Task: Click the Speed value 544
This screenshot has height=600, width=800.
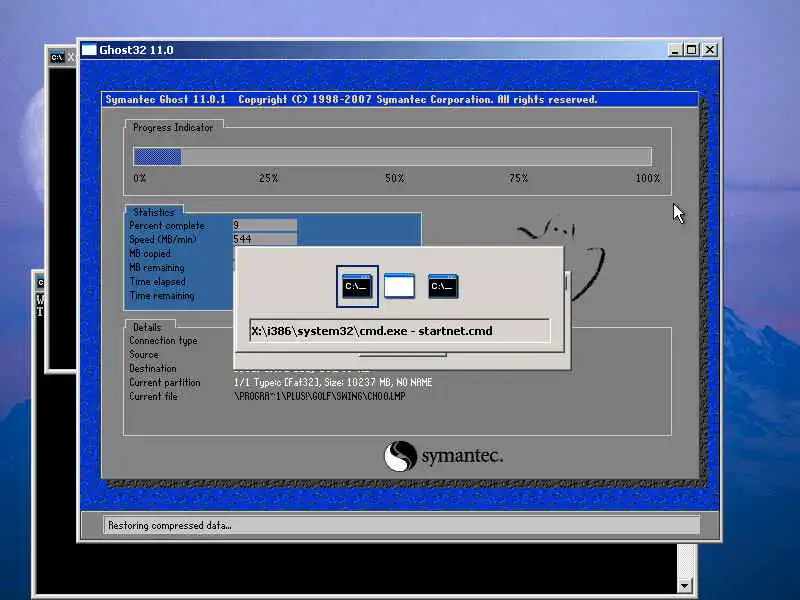Action: (x=265, y=239)
